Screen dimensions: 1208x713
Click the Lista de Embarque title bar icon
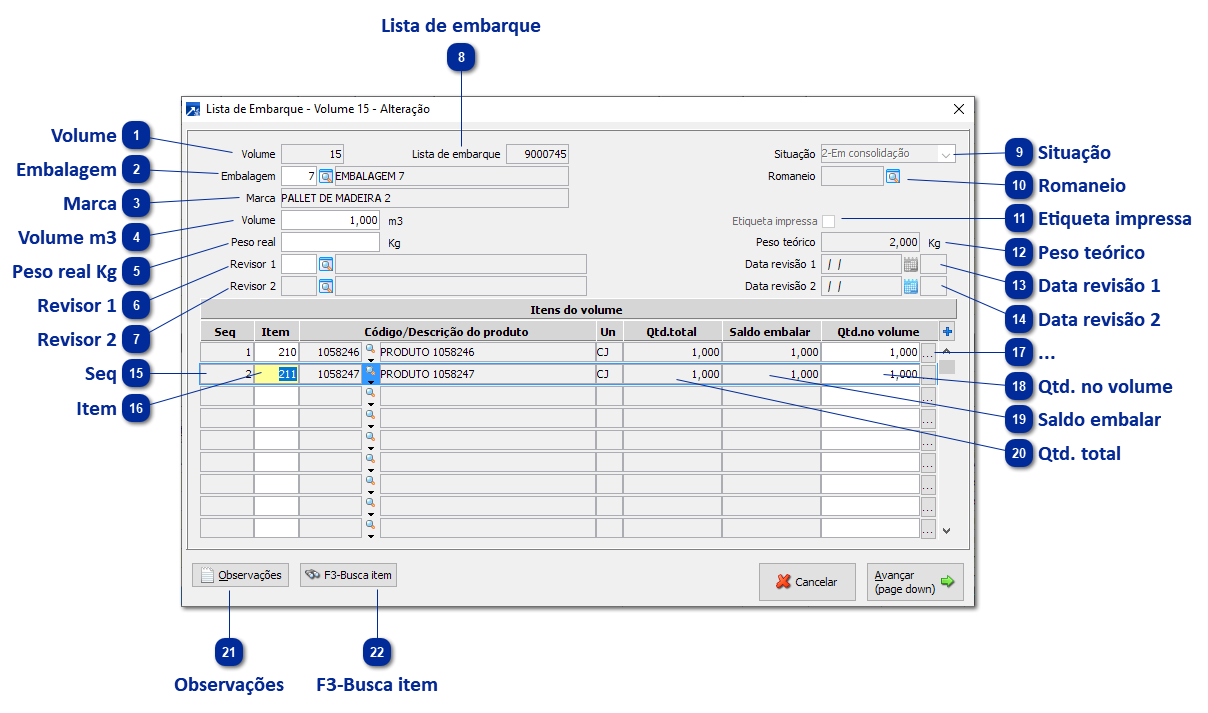tap(194, 109)
